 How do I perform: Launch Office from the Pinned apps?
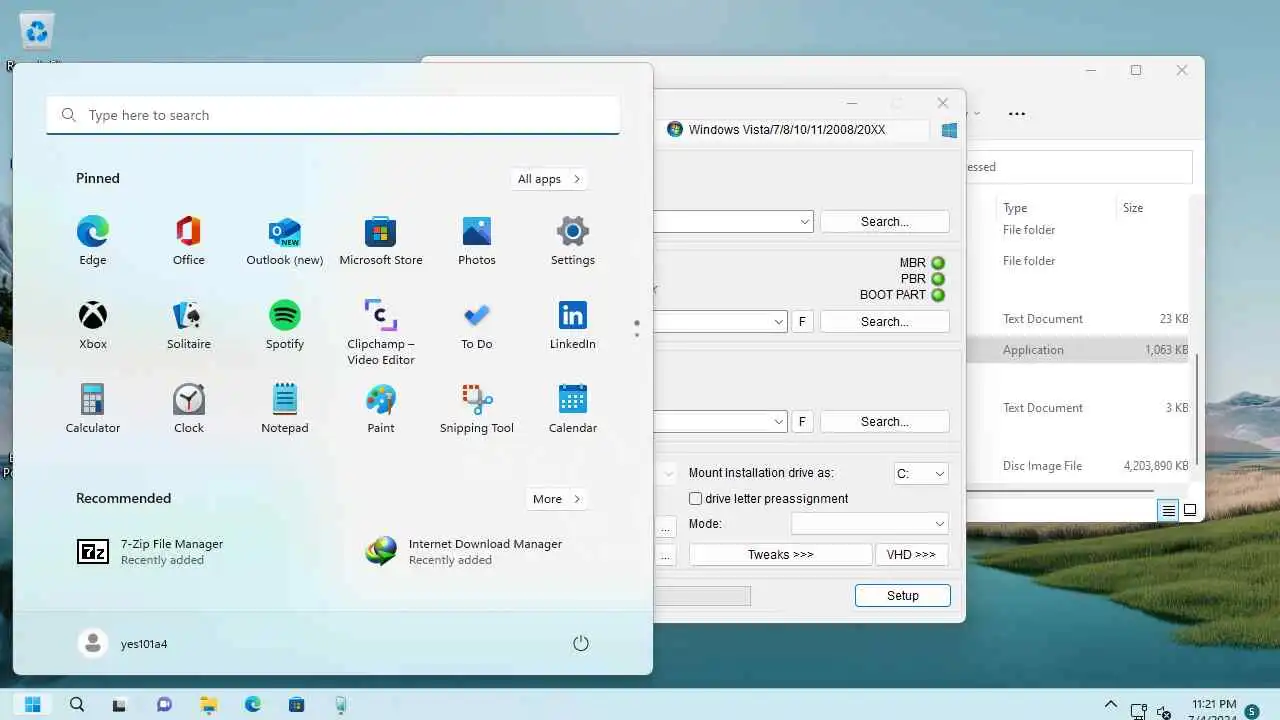coord(188,241)
